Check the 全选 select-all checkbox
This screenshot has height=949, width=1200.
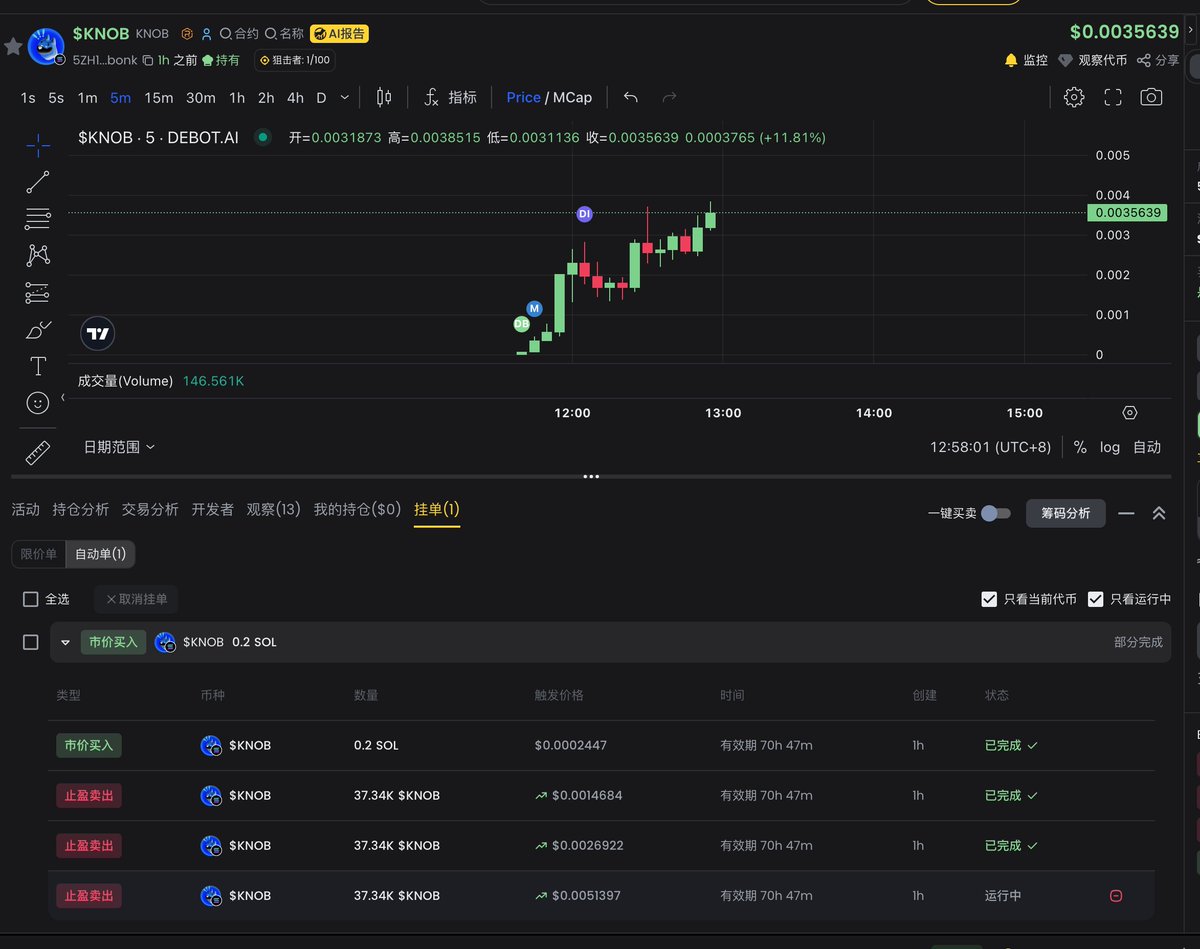click(x=31, y=599)
